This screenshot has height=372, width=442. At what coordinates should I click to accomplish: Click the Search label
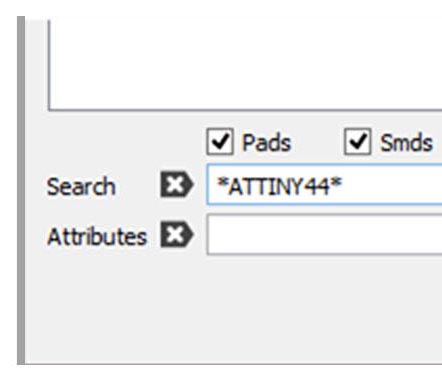81,186
